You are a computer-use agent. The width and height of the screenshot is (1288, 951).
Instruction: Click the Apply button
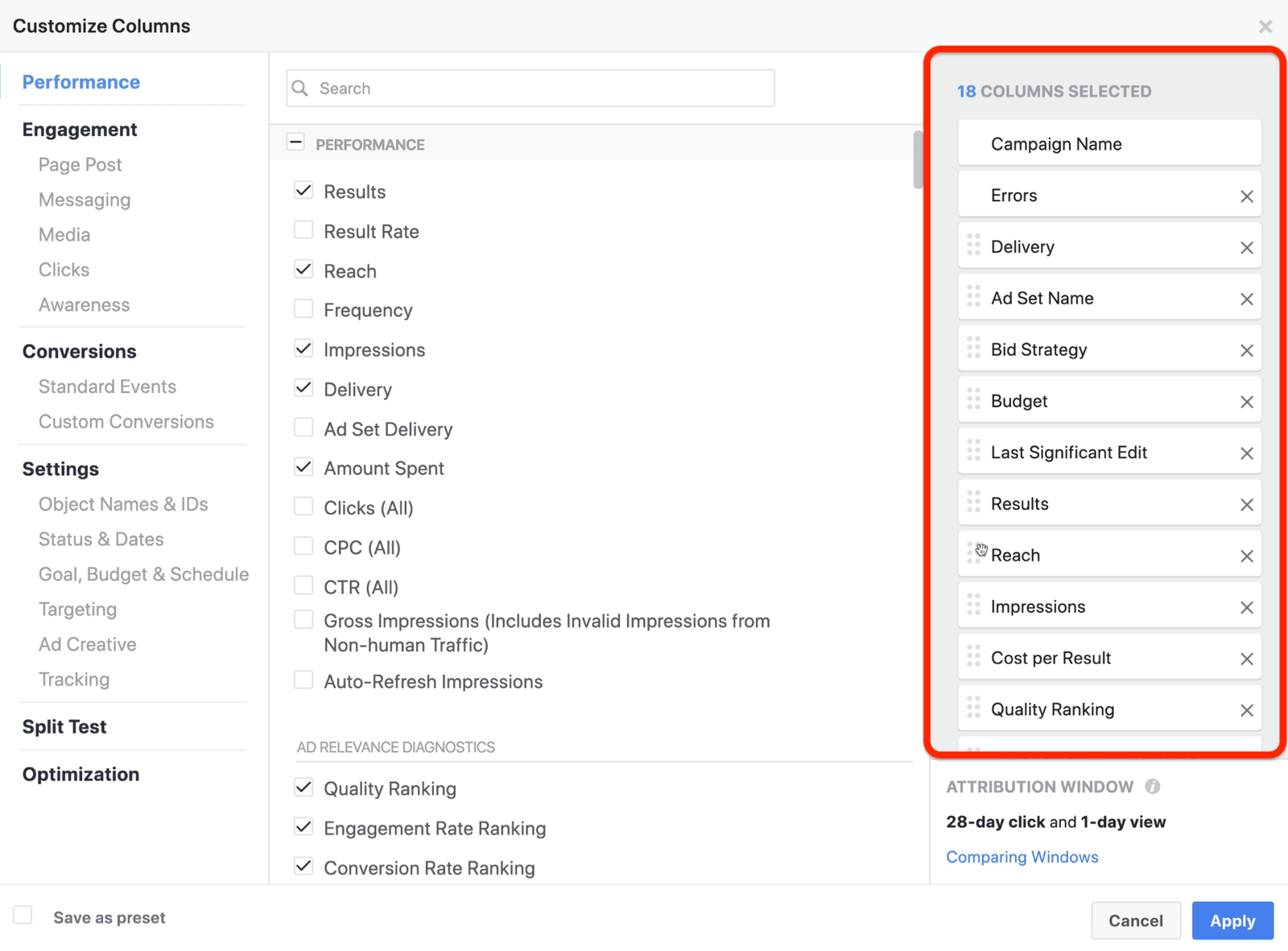tap(1232, 920)
